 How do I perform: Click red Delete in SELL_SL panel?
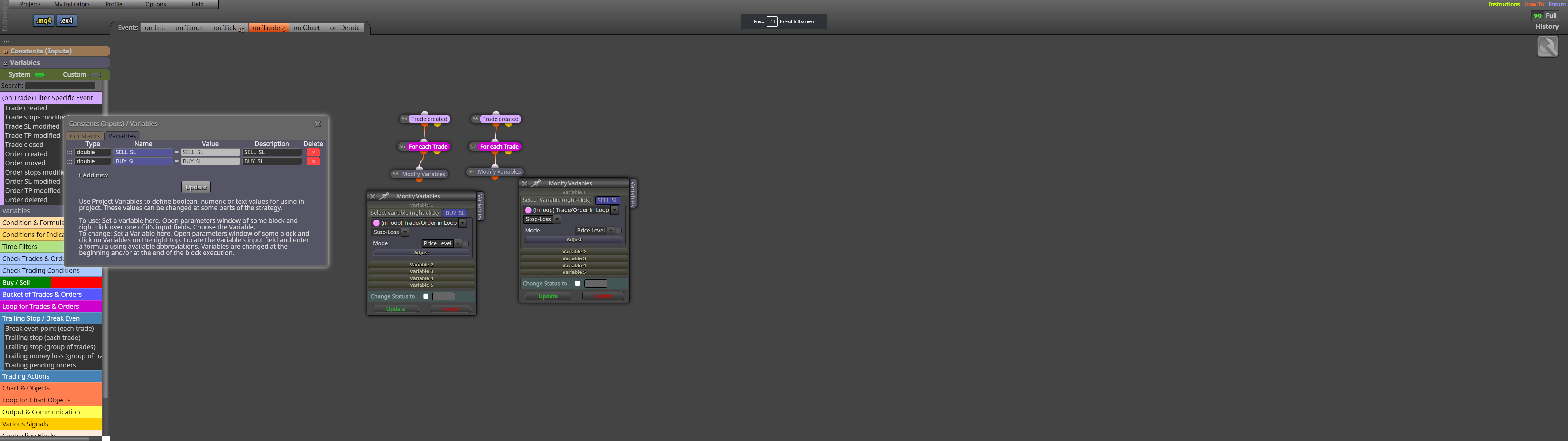[603, 297]
